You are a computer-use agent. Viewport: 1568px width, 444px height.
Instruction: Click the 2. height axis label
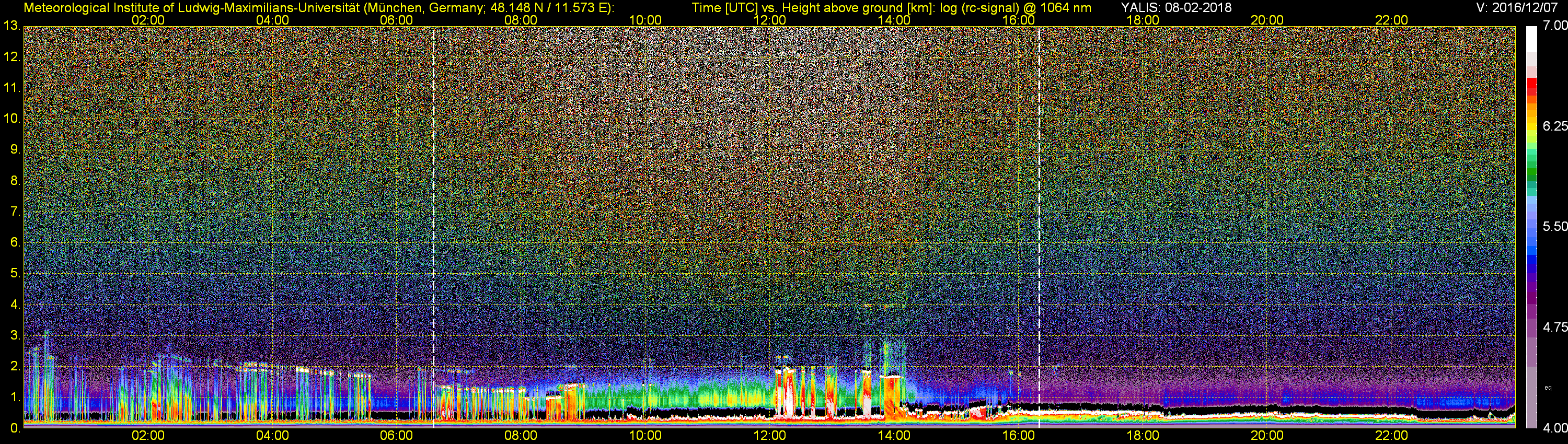(x=15, y=366)
